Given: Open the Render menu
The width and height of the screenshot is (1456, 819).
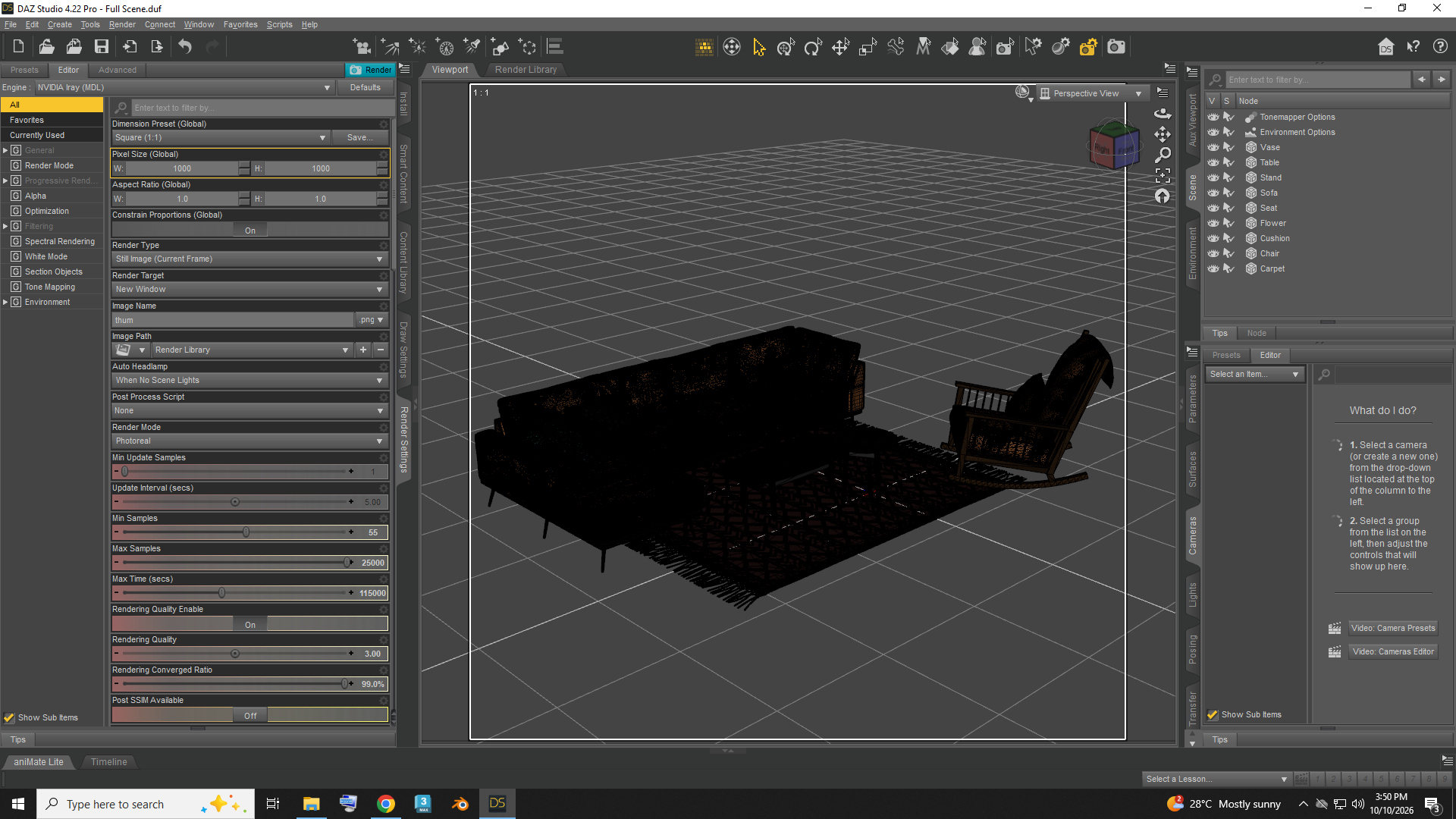Looking at the screenshot, I should pos(122,24).
